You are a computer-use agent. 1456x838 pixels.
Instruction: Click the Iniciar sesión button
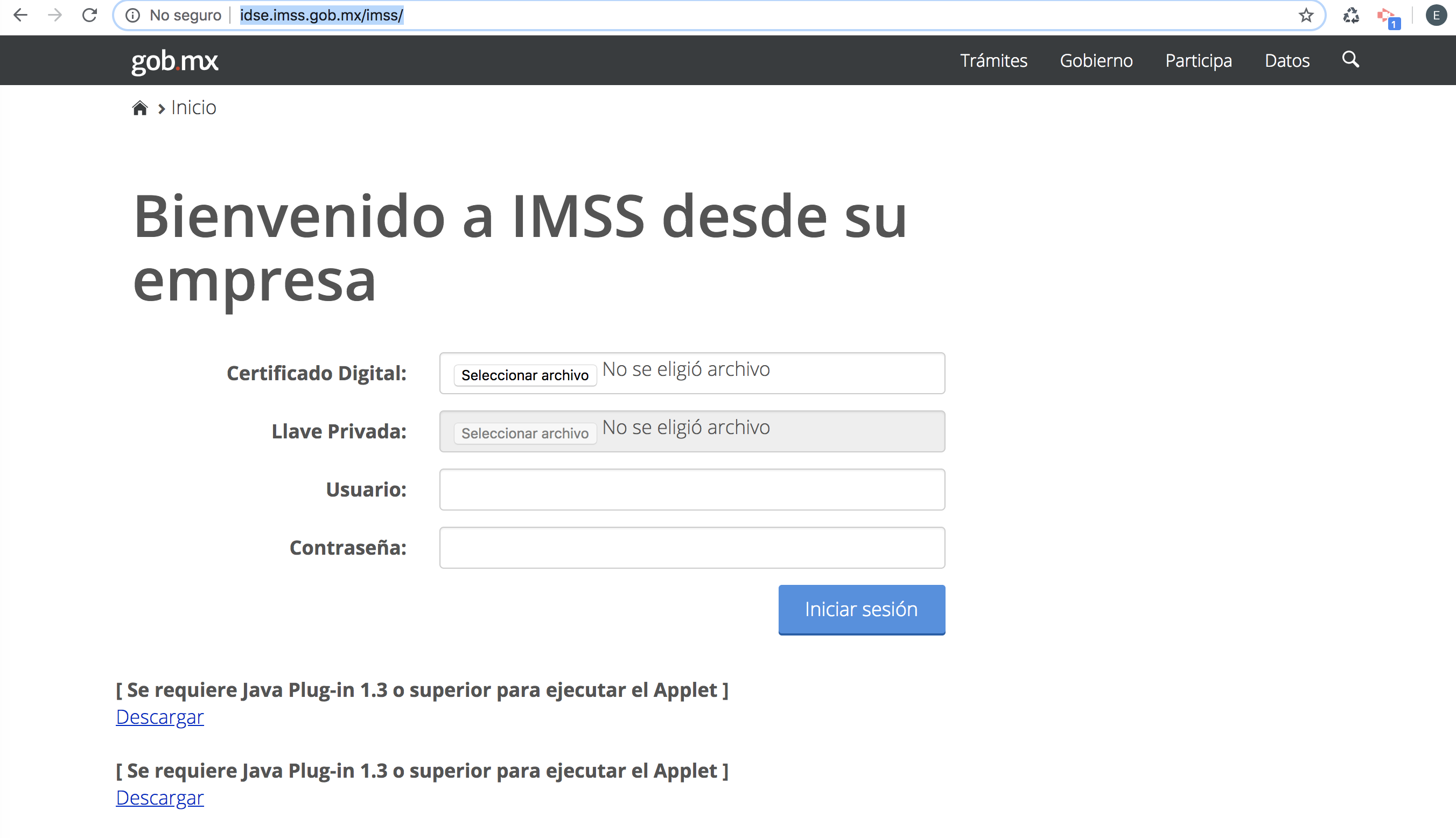click(861, 610)
